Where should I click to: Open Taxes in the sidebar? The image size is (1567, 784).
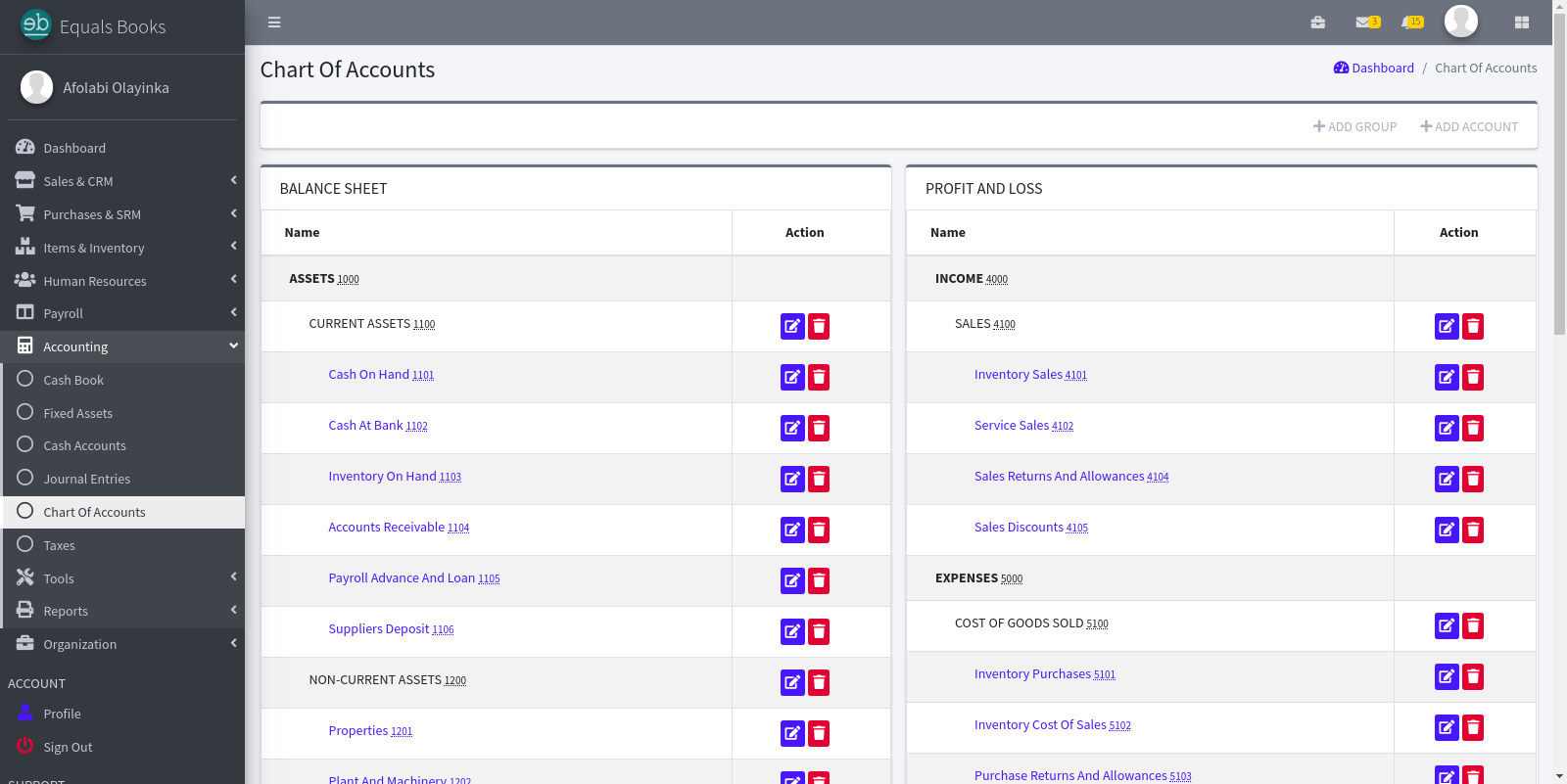(122, 545)
